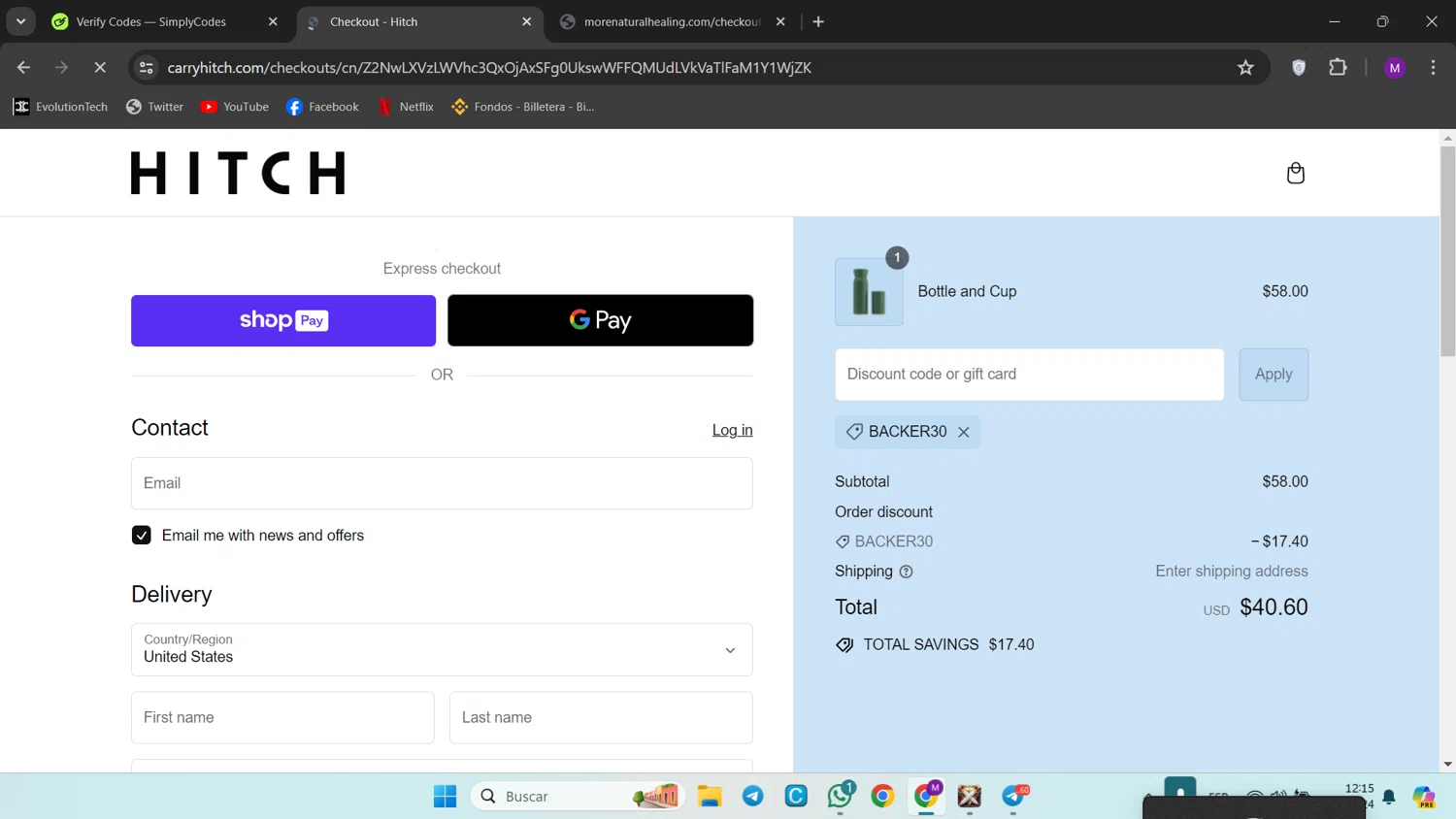1456x819 pixels.
Task: Open File Explorer from the taskbar
Action: [710, 796]
